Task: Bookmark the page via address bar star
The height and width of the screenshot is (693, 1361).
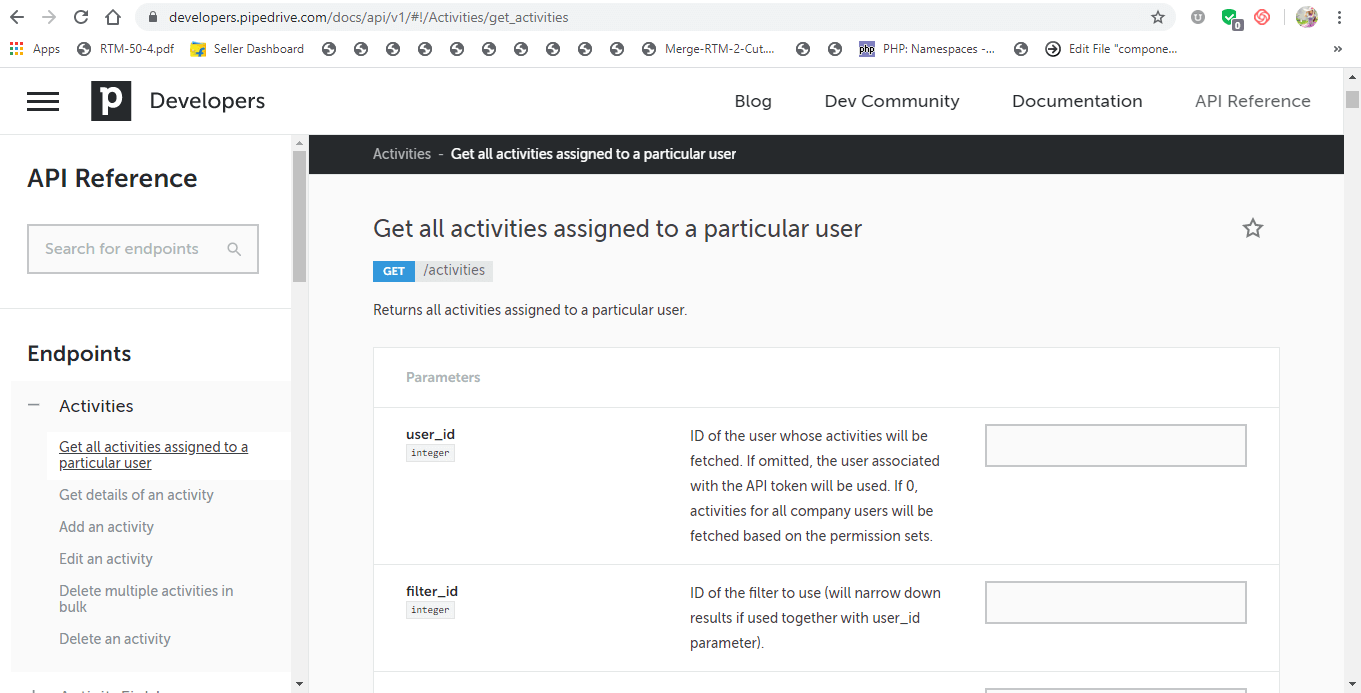Action: coord(1158,16)
